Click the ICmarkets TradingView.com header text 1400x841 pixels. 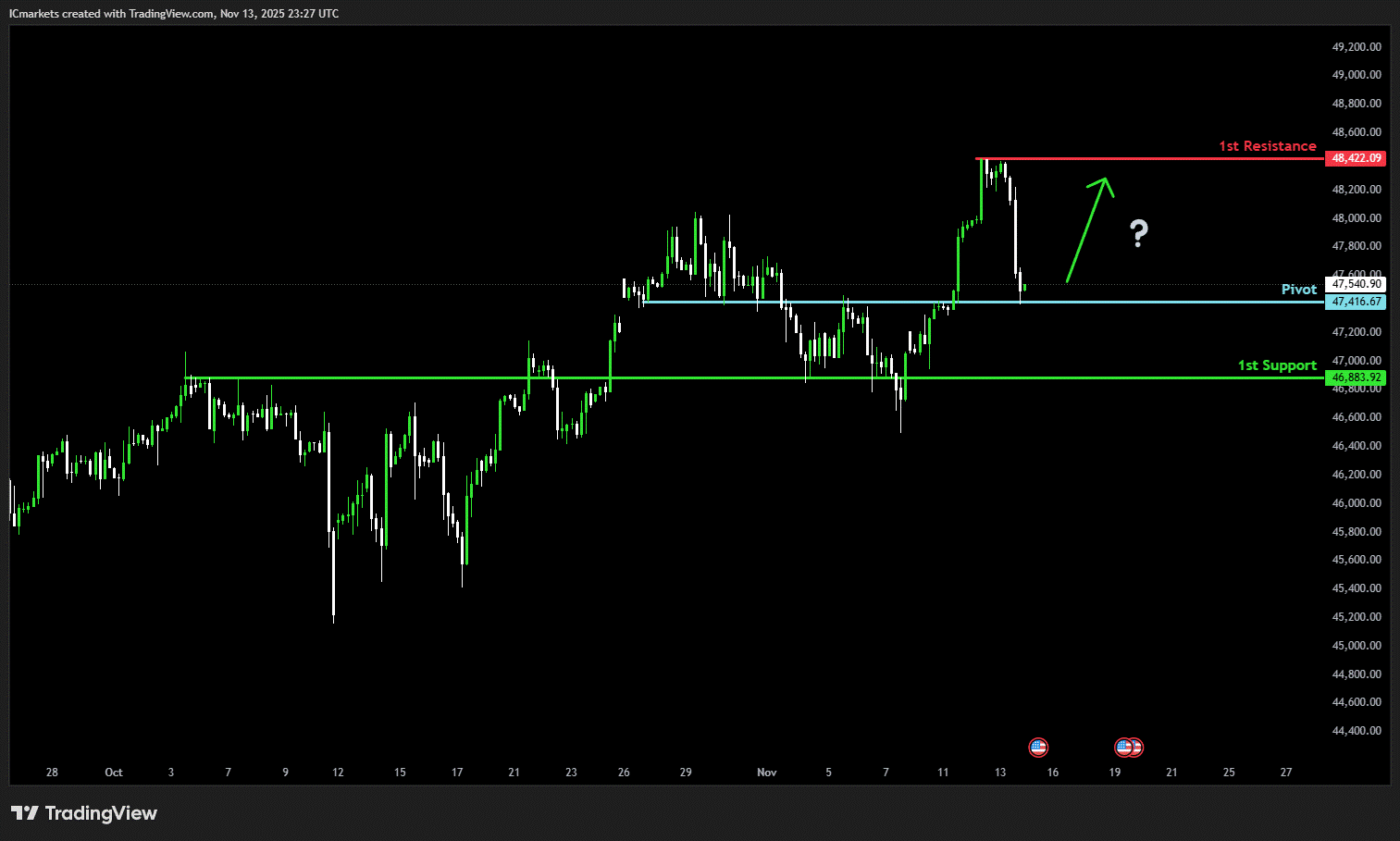[x=174, y=14]
